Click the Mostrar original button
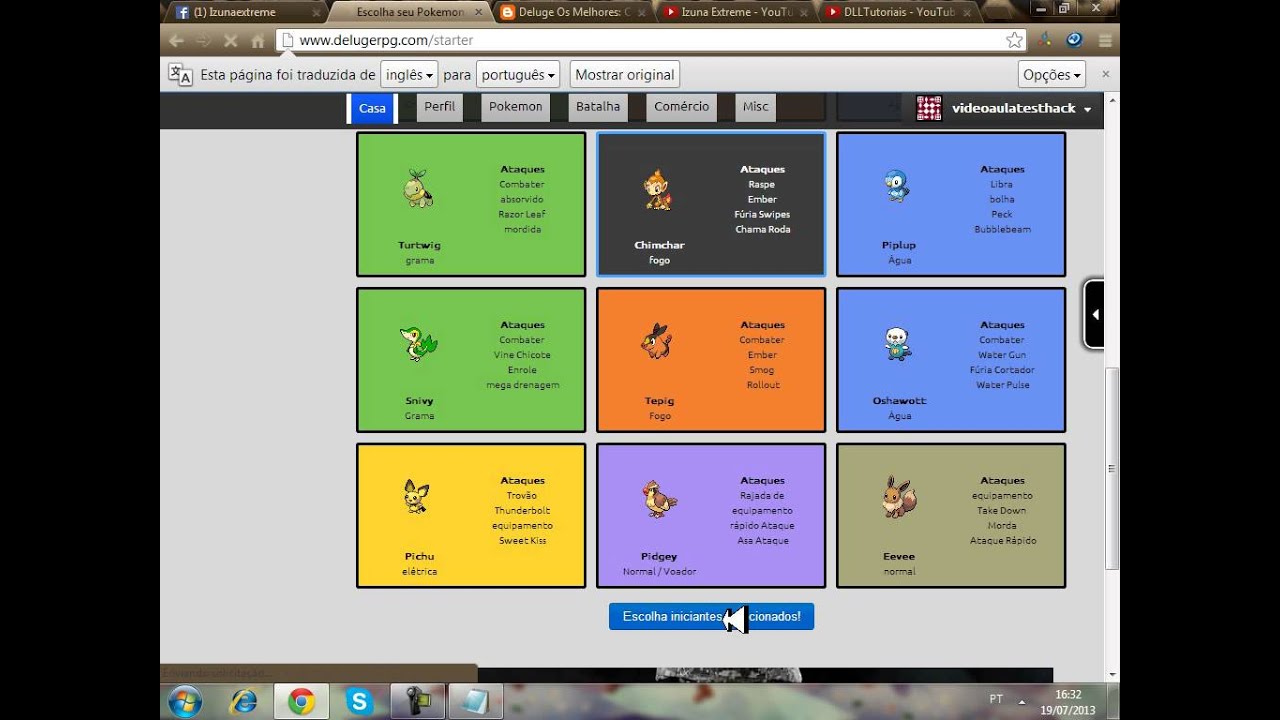This screenshot has width=1280, height=720. coord(626,75)
